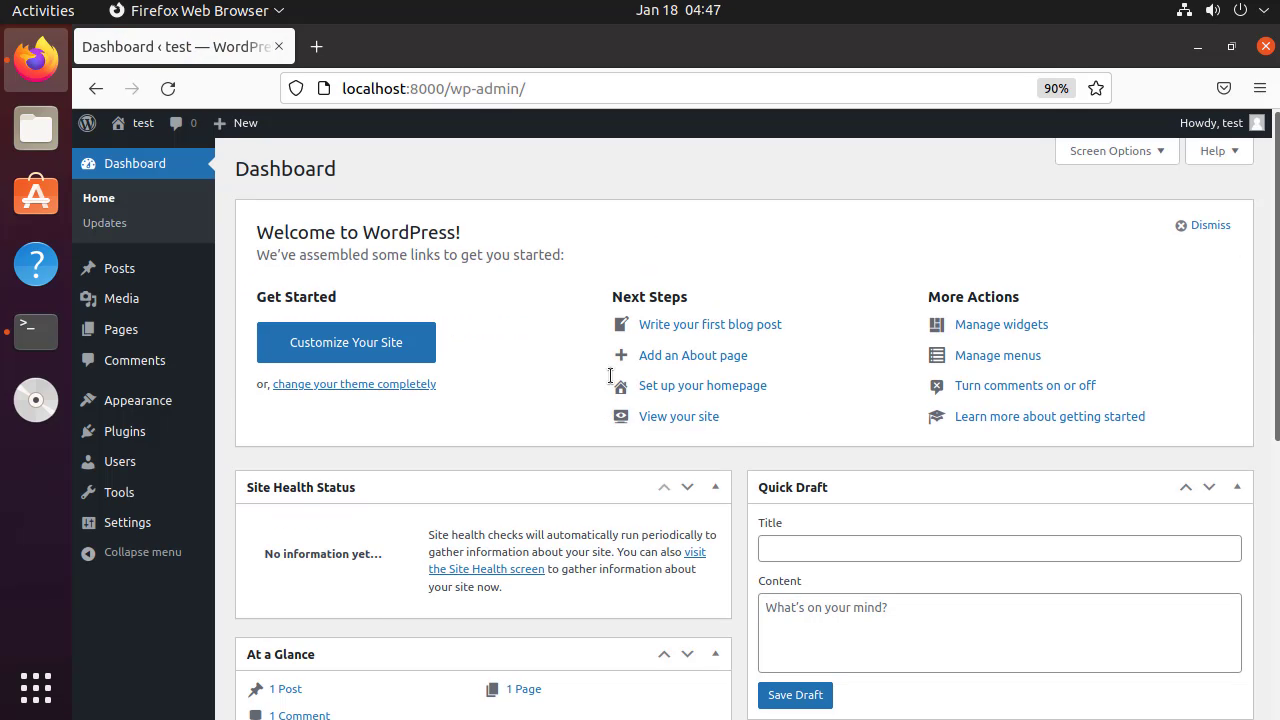The width and height of the screenshot is (1280, 720).
Task: Click Turn comments on or off link
Action: (1025, 385)
